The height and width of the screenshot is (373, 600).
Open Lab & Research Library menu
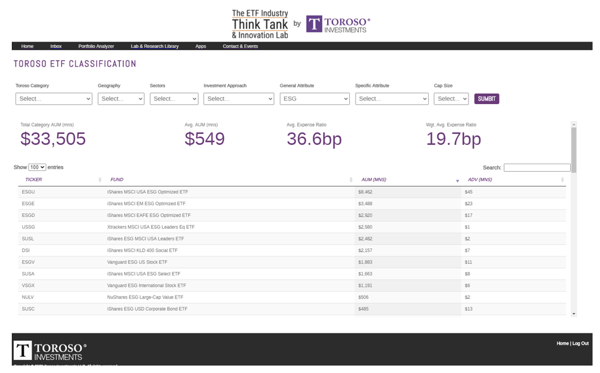click(x=155, y=46)
